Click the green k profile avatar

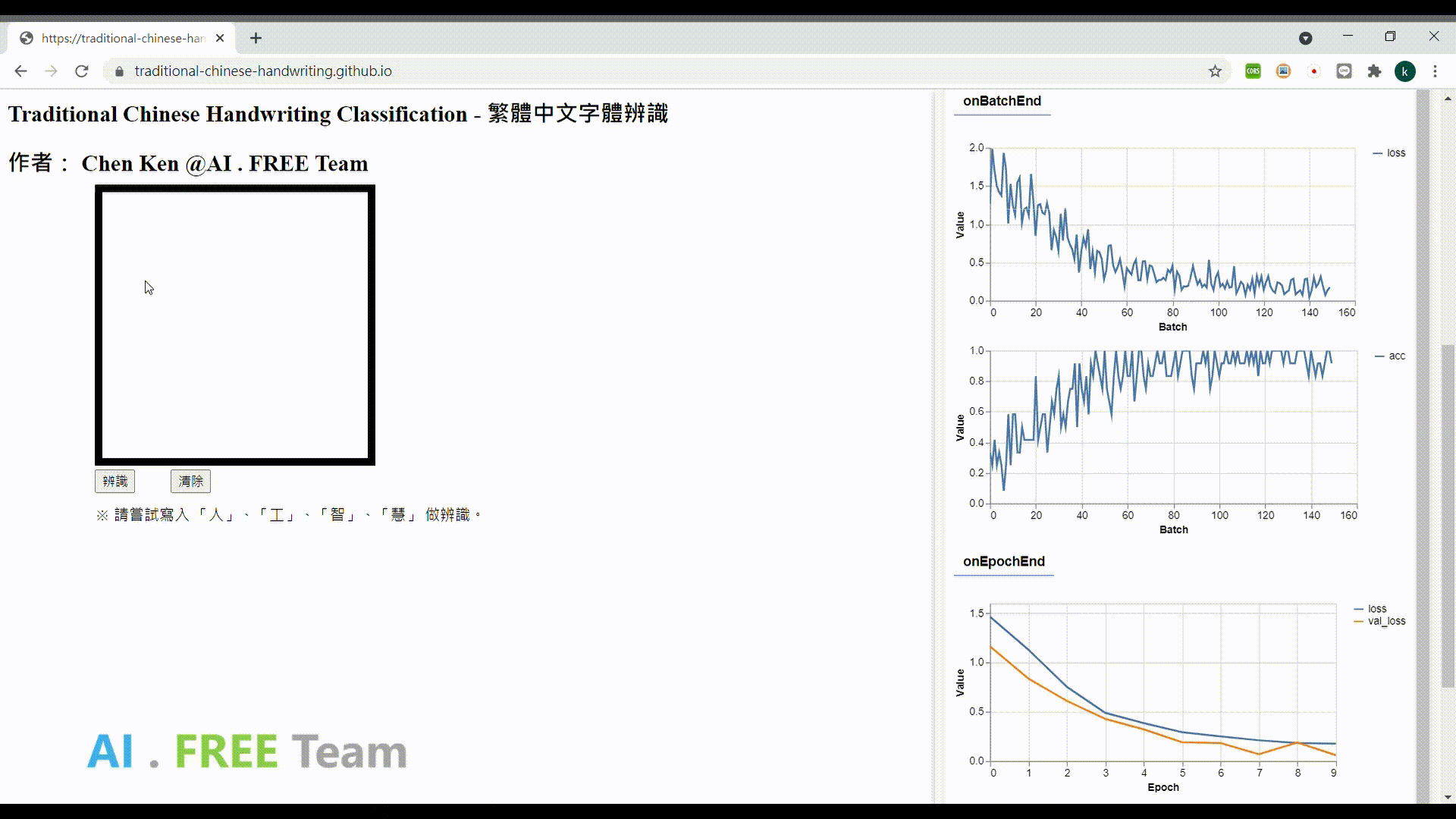(1405, 71)
